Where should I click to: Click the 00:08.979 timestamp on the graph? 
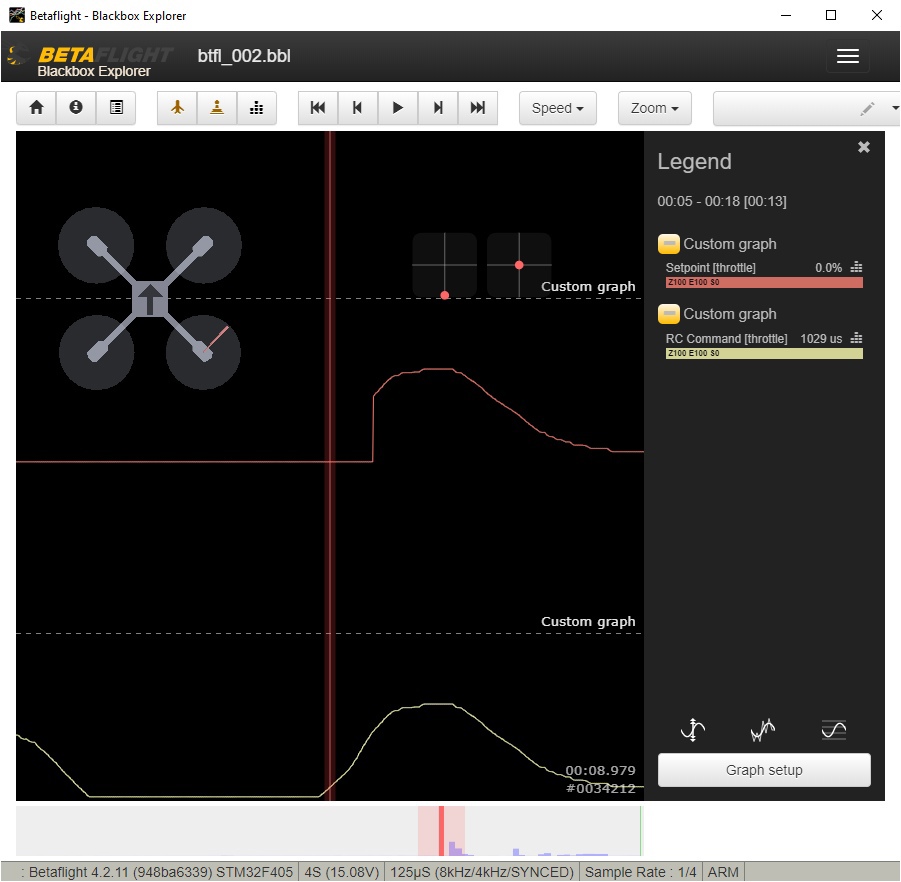click(600, 771)
